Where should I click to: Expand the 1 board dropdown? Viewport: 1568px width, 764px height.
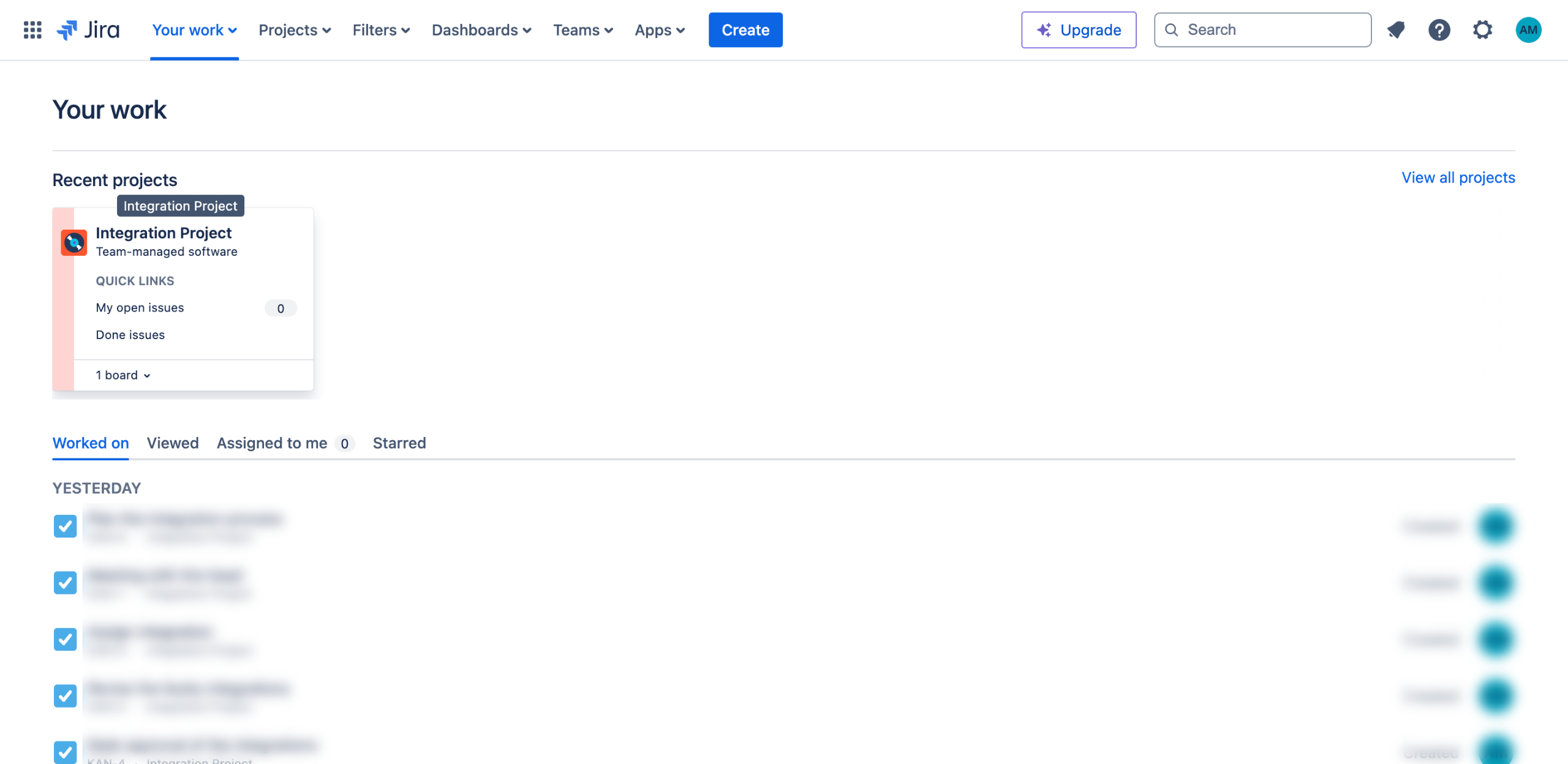123,375
